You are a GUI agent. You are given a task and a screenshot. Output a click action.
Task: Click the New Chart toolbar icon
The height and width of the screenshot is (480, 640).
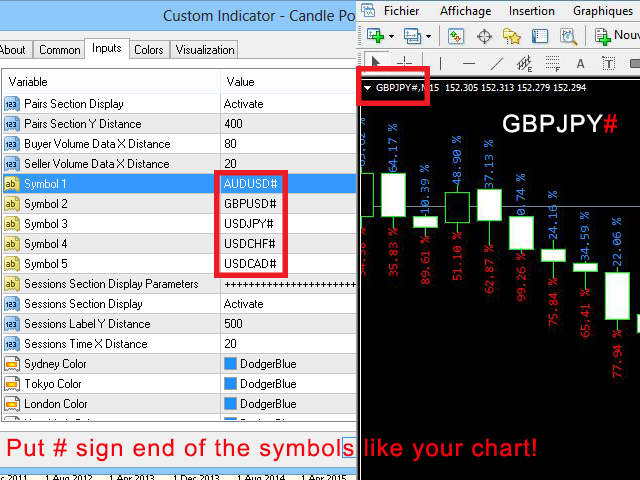[375, 36]
